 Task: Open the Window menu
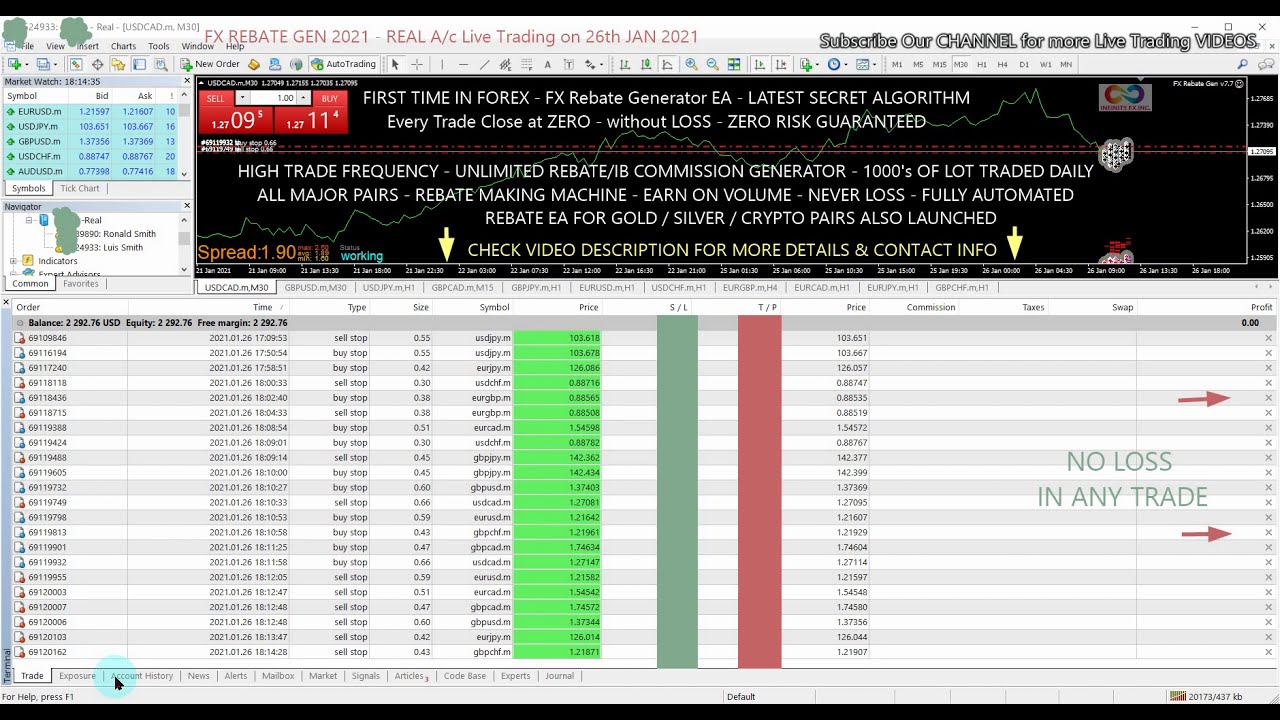[x=197, y=46]
